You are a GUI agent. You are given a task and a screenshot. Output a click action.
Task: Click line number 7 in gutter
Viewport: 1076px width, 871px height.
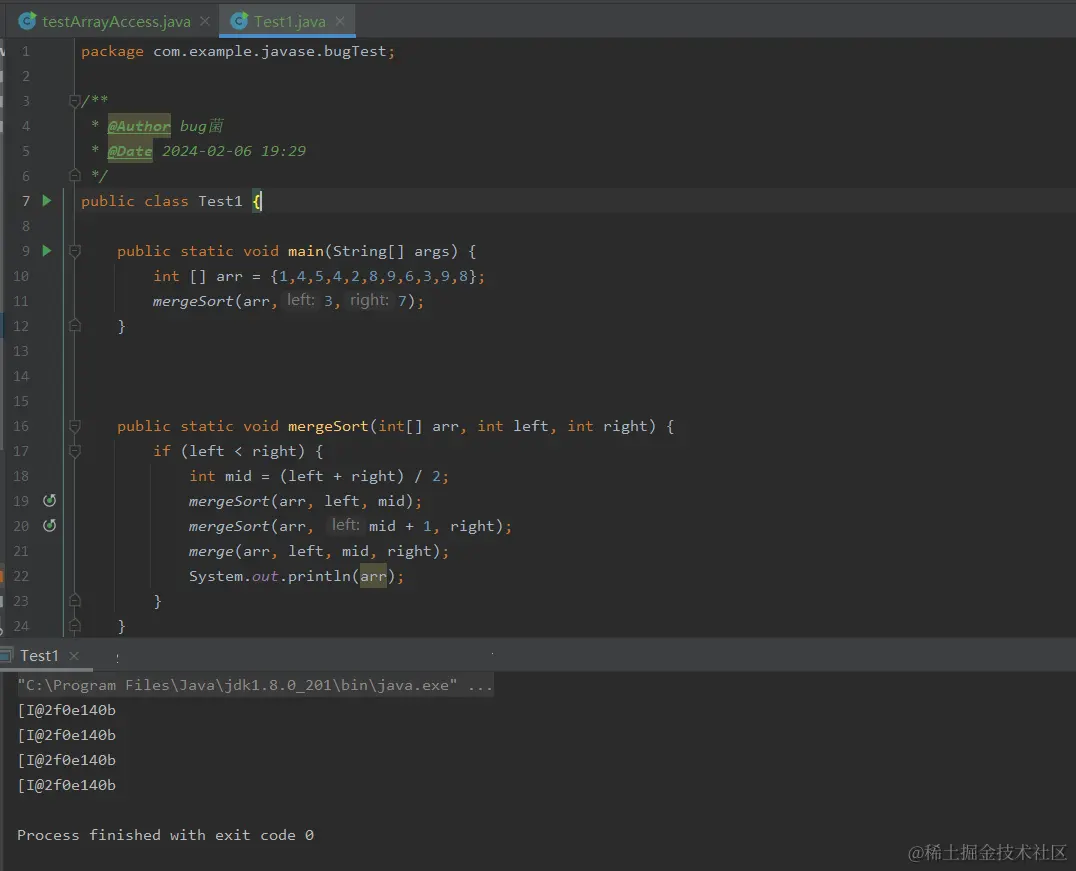[x=26, y=201]
